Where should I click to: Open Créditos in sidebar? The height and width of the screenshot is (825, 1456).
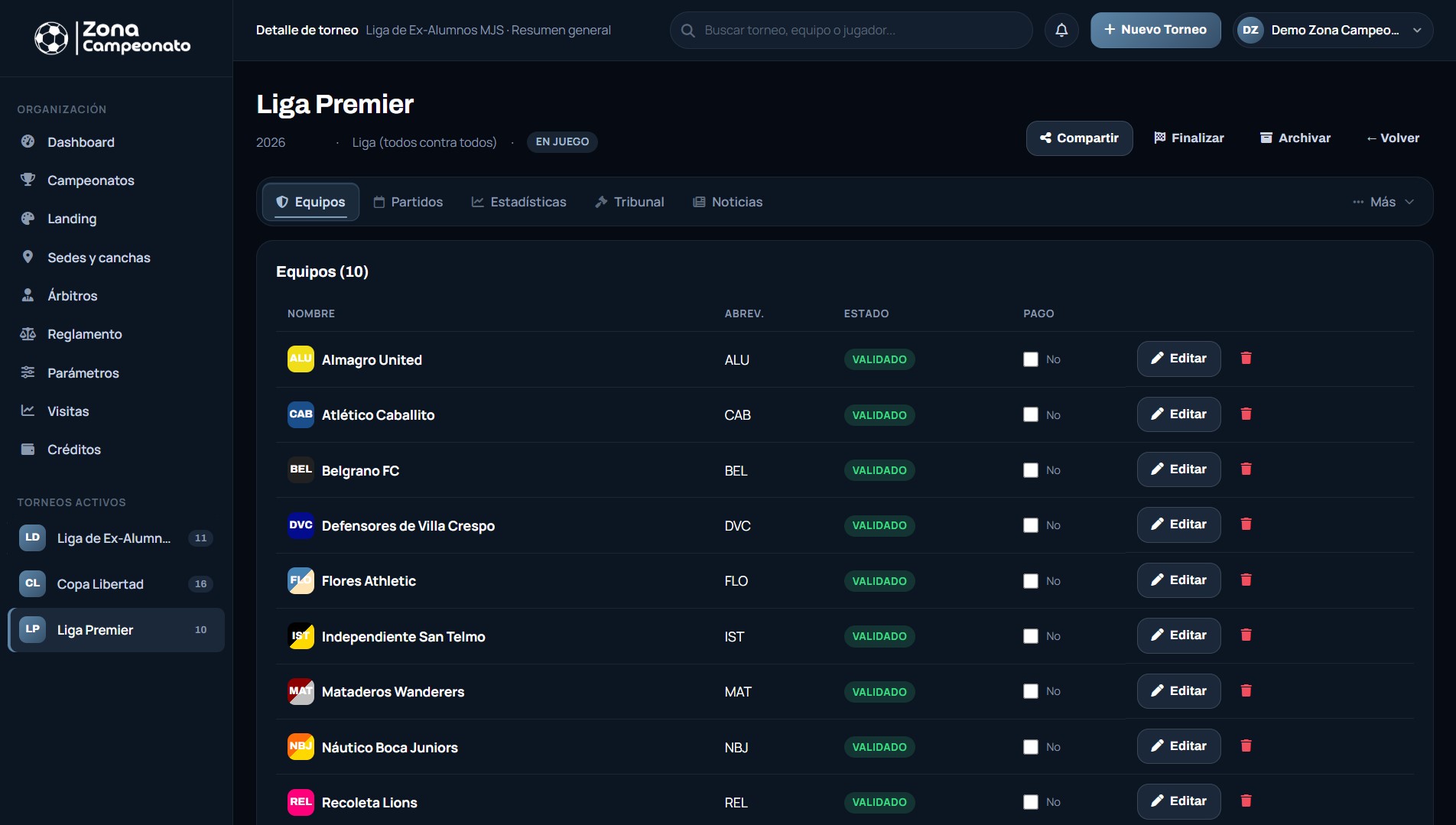[116, 450]
